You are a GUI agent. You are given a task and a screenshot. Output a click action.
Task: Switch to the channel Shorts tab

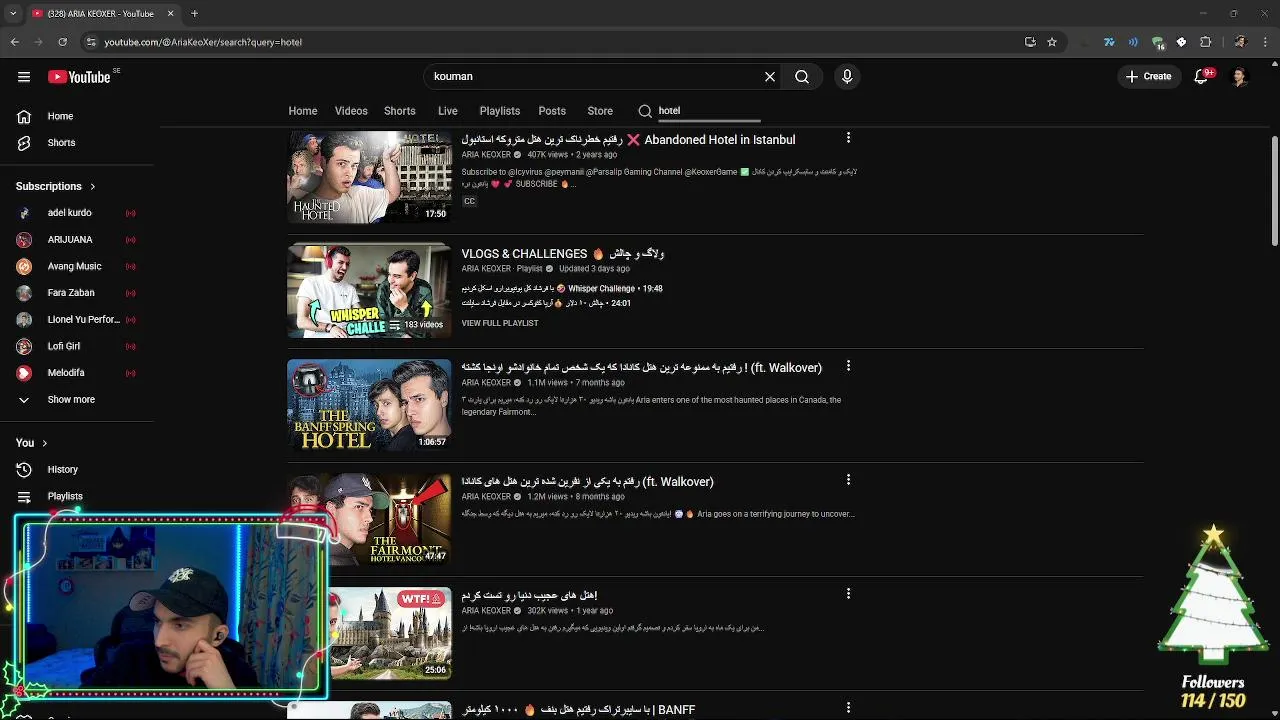click(400, 111)
